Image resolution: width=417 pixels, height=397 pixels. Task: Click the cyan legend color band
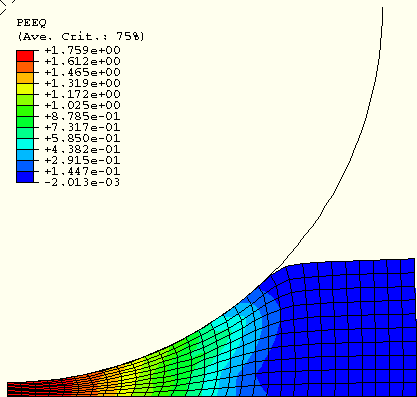[x=25, y=144]
